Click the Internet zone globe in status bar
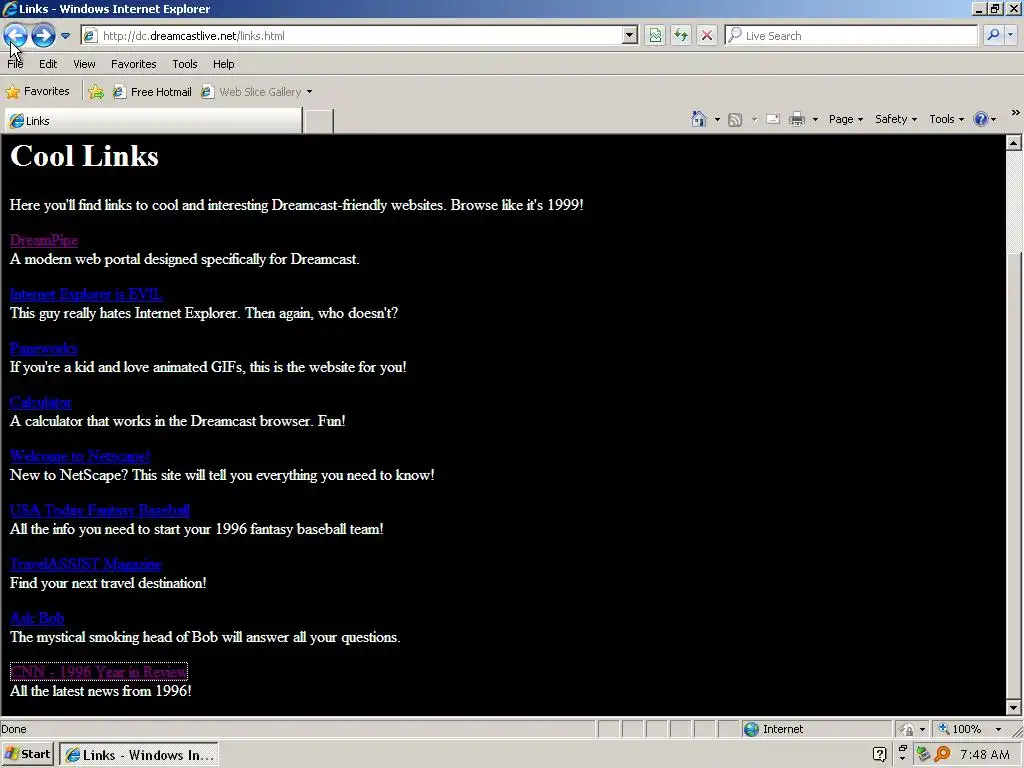This screenshot has width=1024, height=768. pyautogui.click(x=751, y=729)
